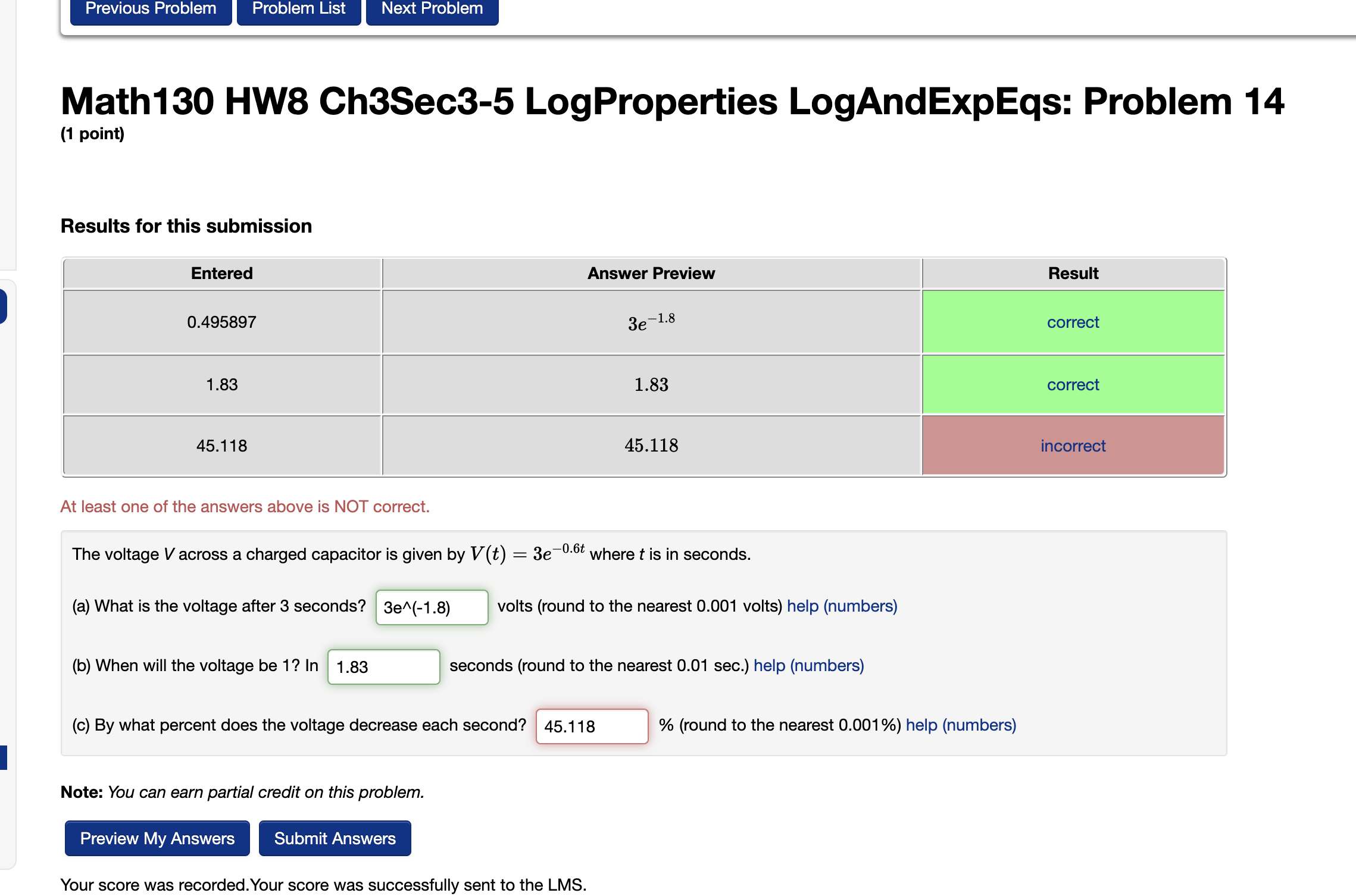Click the Entered column header
1356x896 pixels.
tap(221, 273)
